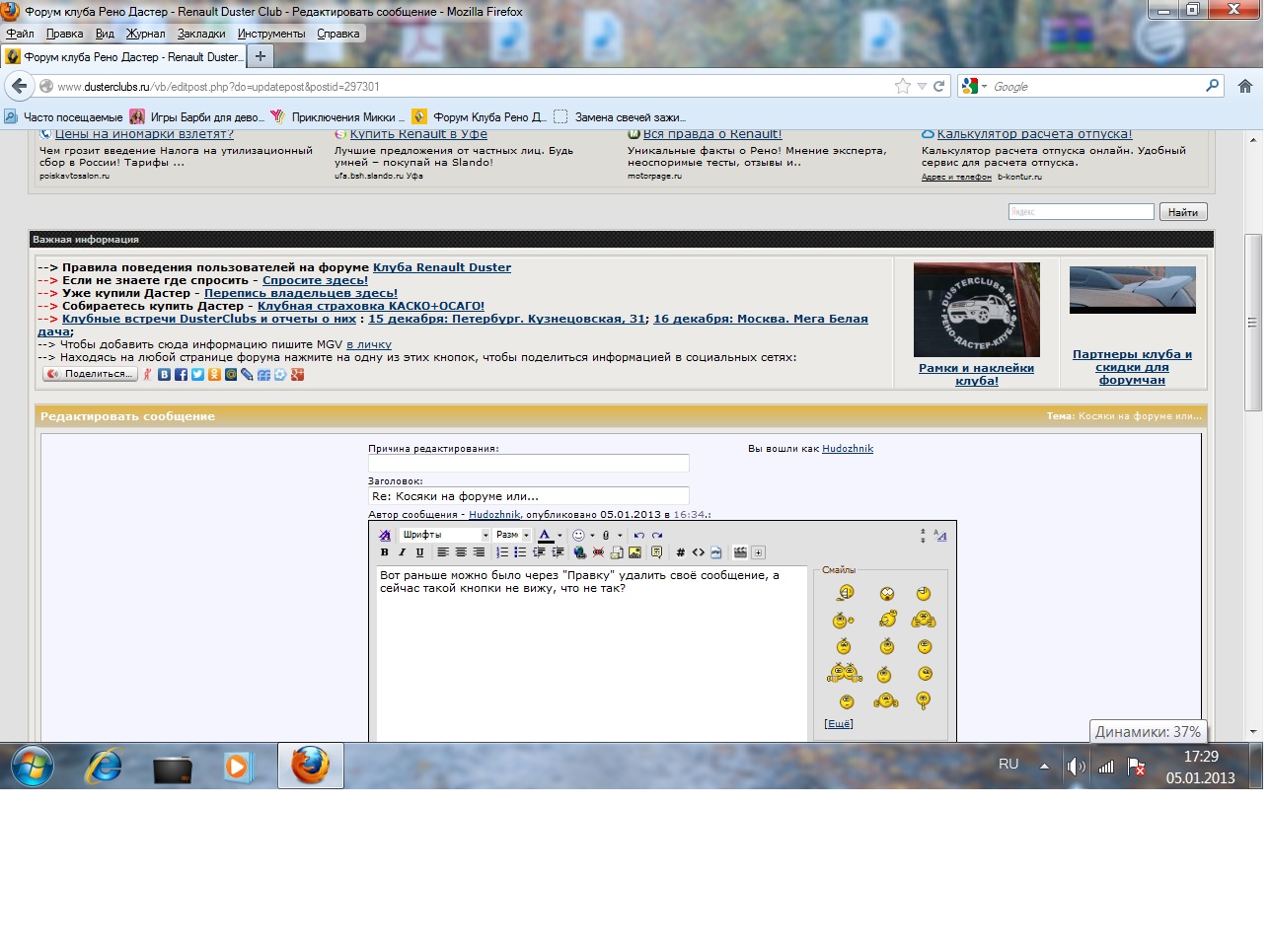This screenshot has width=1270, height=952.
Task: Redo the edit in the editor
Action: [x=657, y=535]
